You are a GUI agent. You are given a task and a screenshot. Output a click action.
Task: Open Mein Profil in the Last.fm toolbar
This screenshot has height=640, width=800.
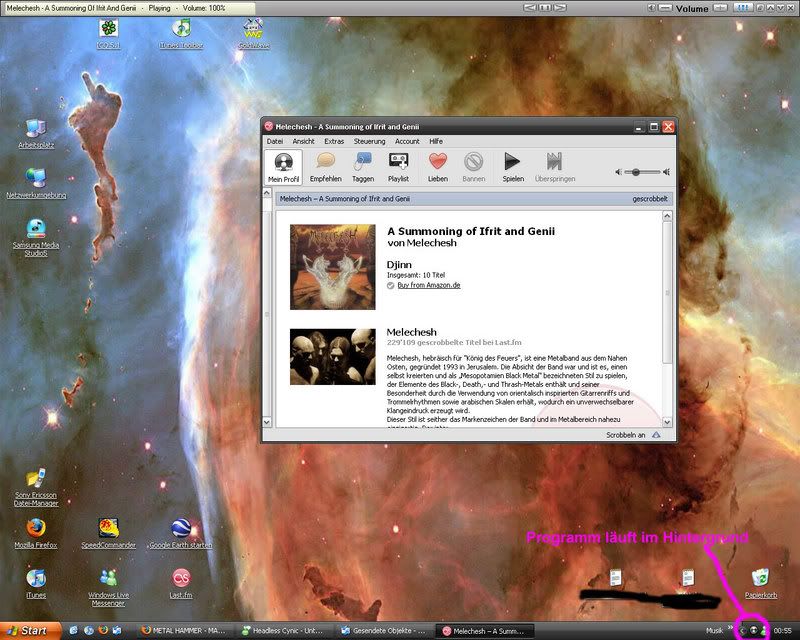283,167
